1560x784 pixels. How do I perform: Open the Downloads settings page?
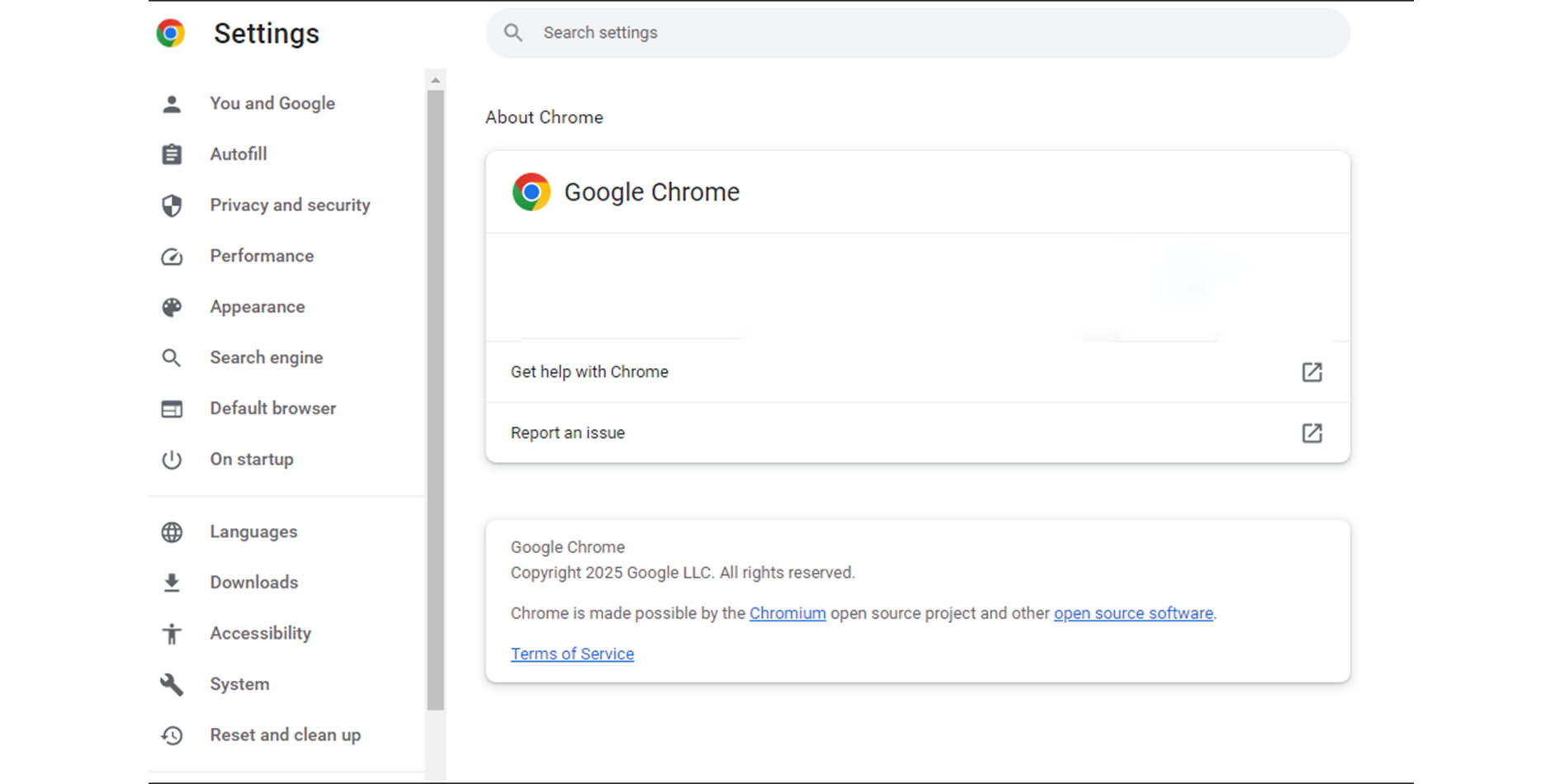[x=253, y=583]
